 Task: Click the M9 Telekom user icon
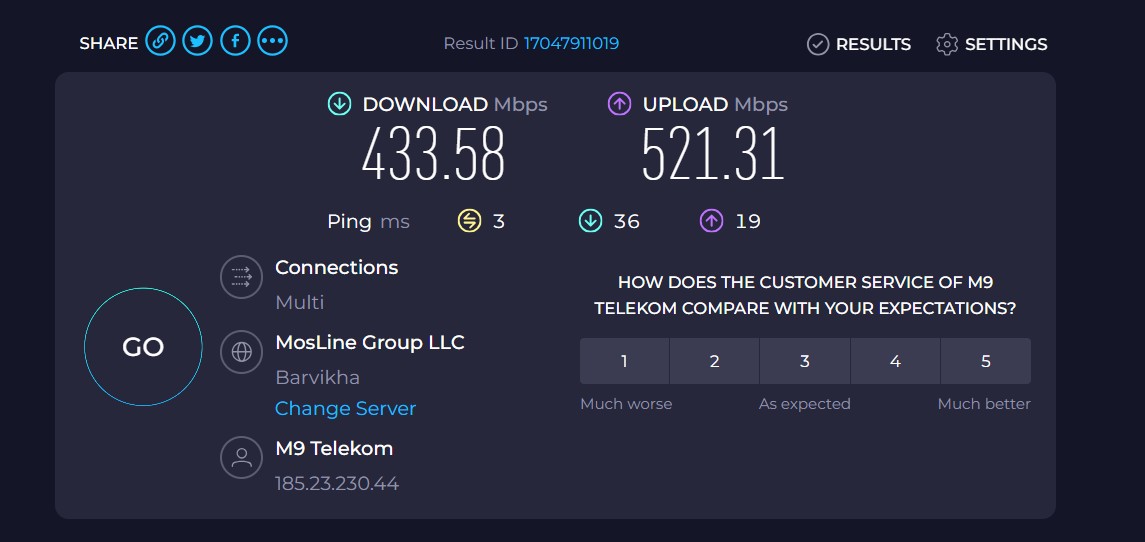(x=242, y=458)
